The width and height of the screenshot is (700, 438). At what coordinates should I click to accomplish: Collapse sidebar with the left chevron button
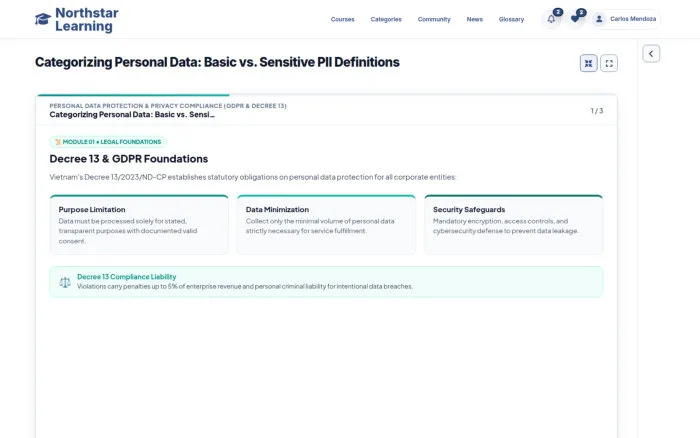(x=651, y=54)
